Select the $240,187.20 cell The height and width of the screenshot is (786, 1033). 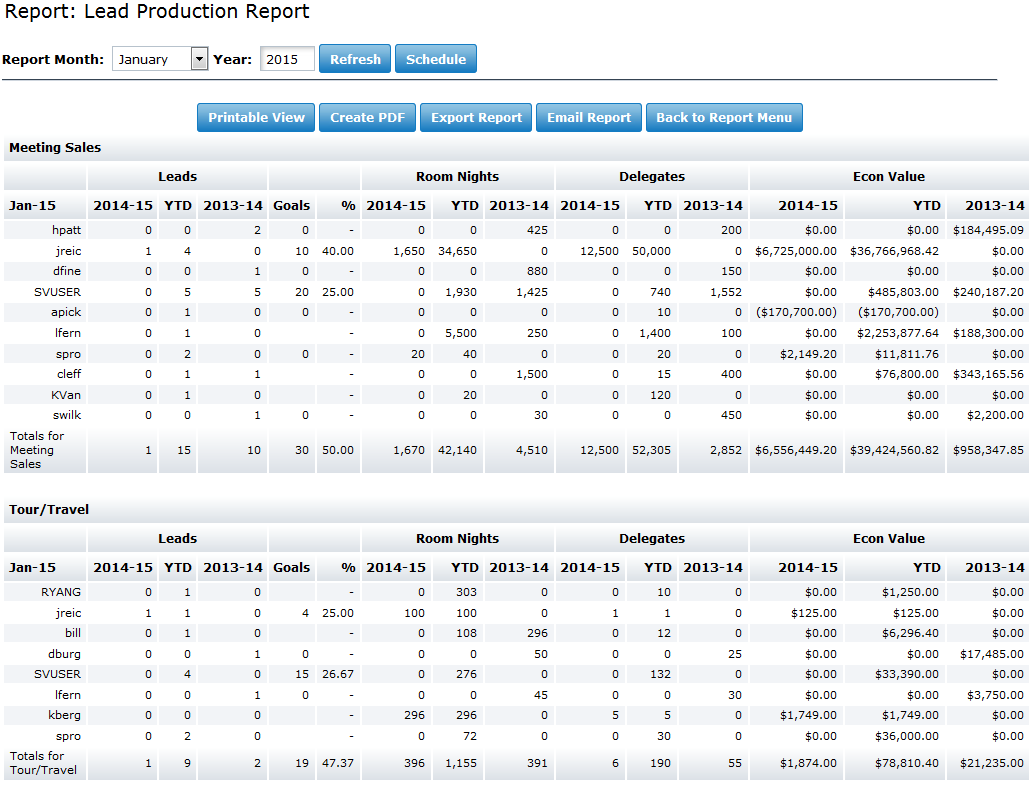(988, 292)
